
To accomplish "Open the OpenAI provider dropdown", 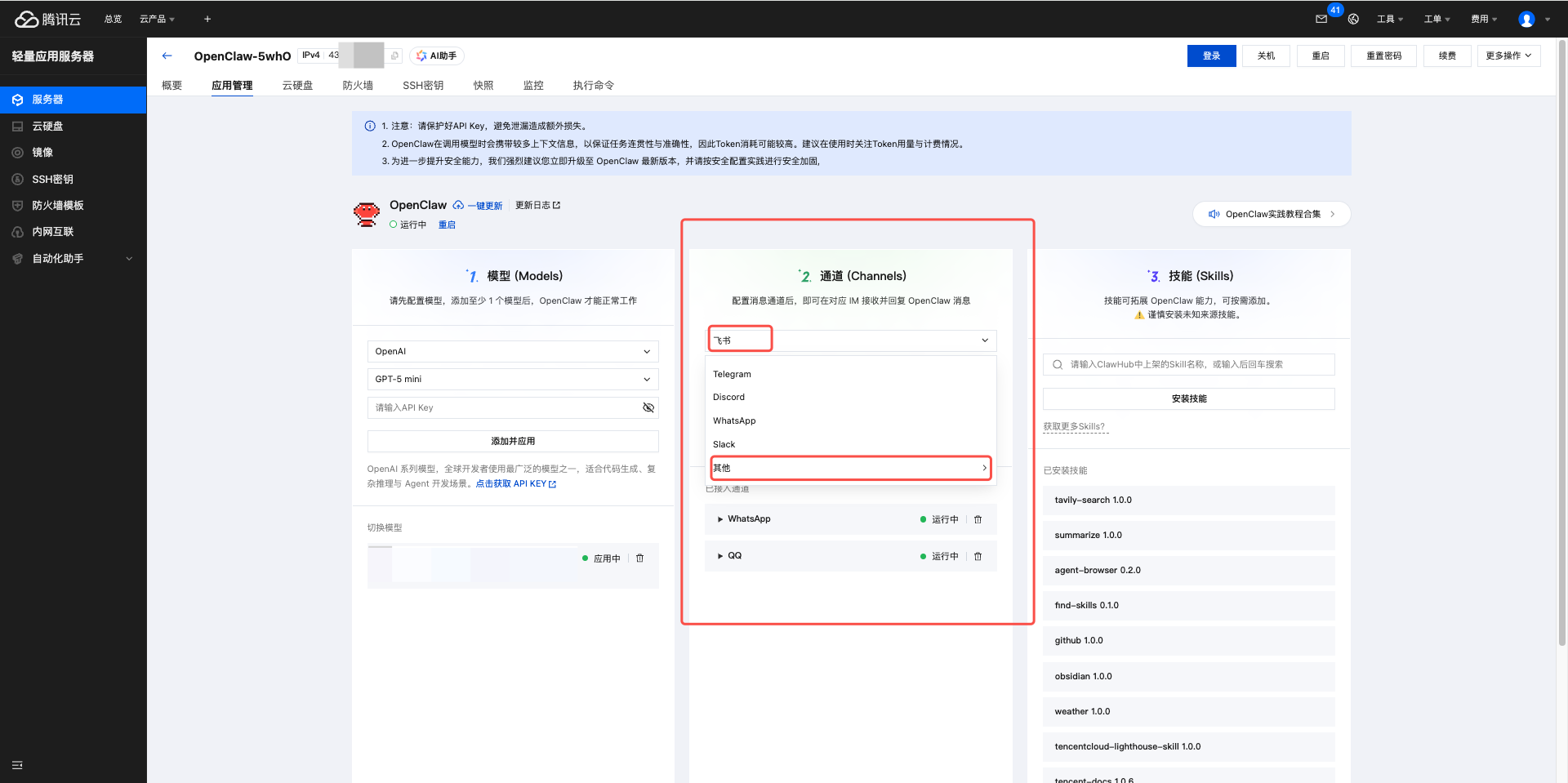I will 512,351.
